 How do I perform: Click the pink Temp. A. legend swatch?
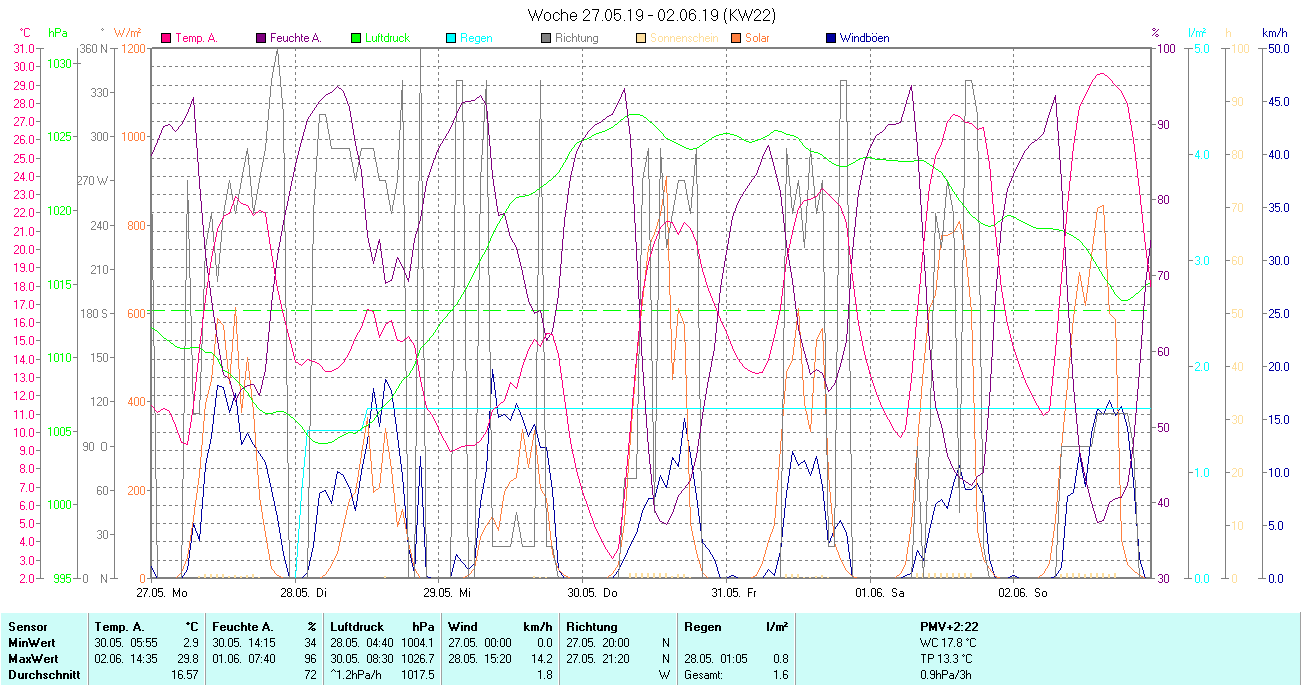tap(166, 38)
